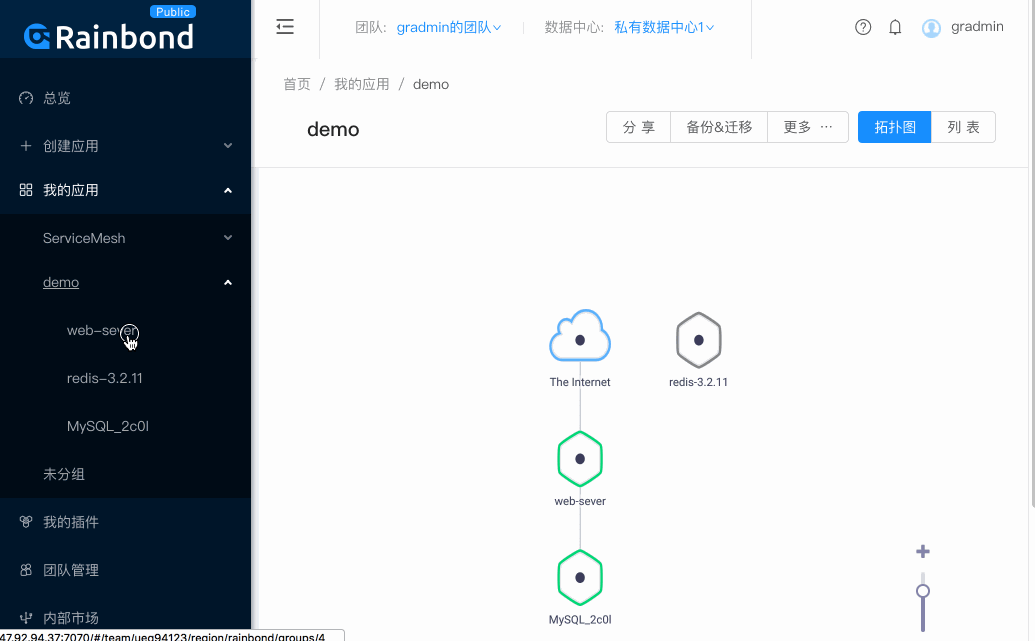Screen dimensions: 1035x641
Task: Select the web-sever hexagon node in topology
Action: tap(579, 458)
